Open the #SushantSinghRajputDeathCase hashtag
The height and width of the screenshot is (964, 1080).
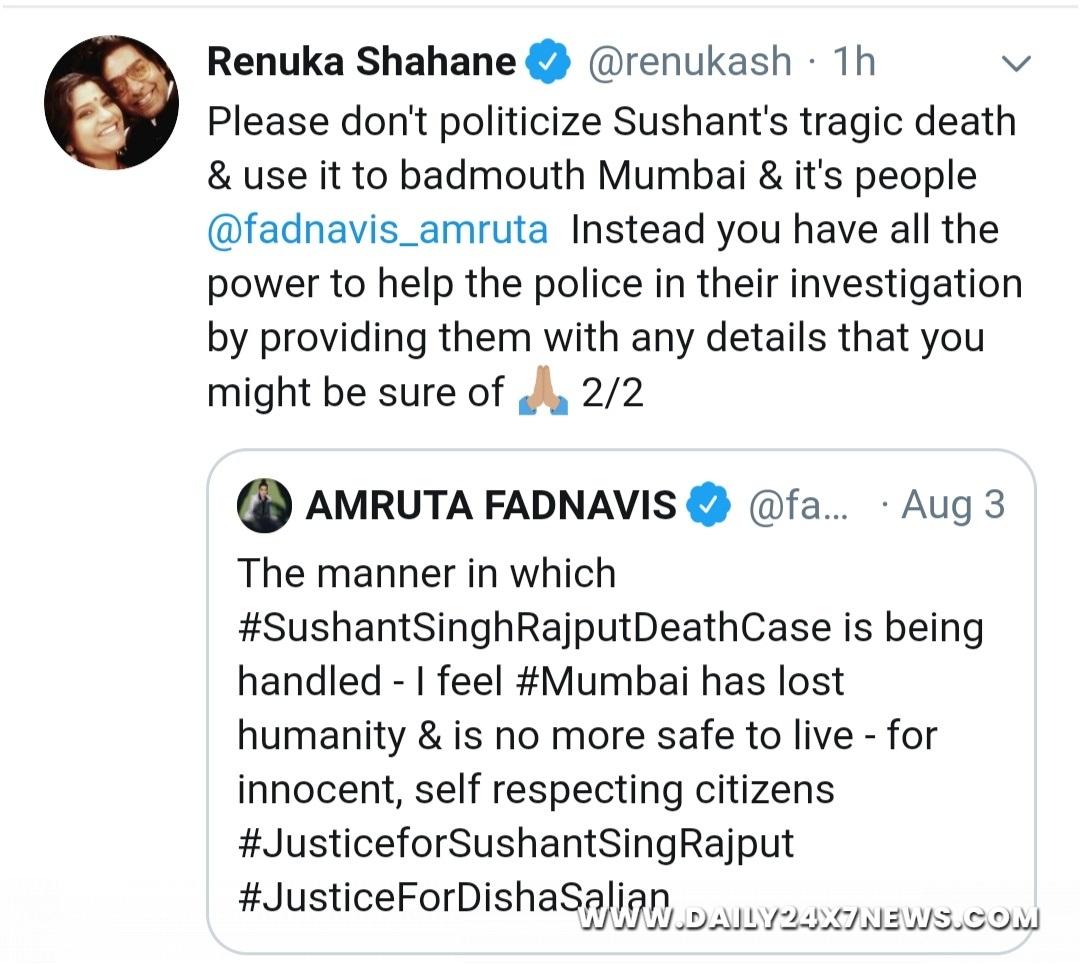click(534, 629)
